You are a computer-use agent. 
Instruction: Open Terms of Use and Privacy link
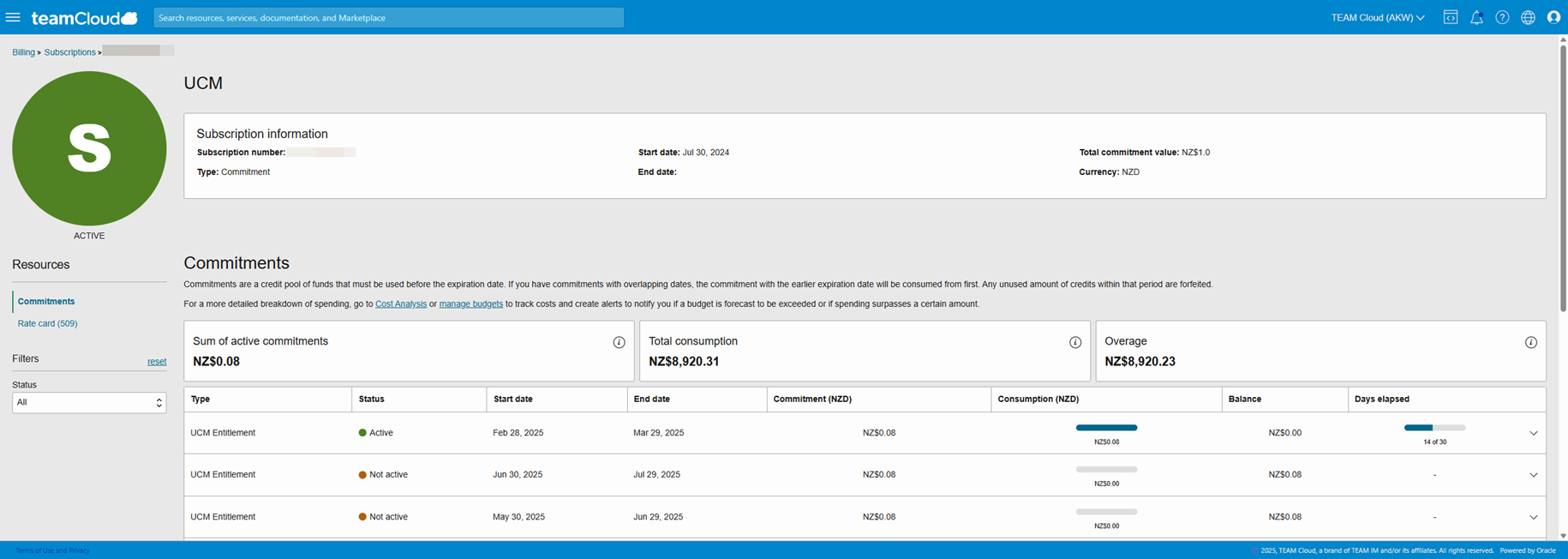click(52, 550)
